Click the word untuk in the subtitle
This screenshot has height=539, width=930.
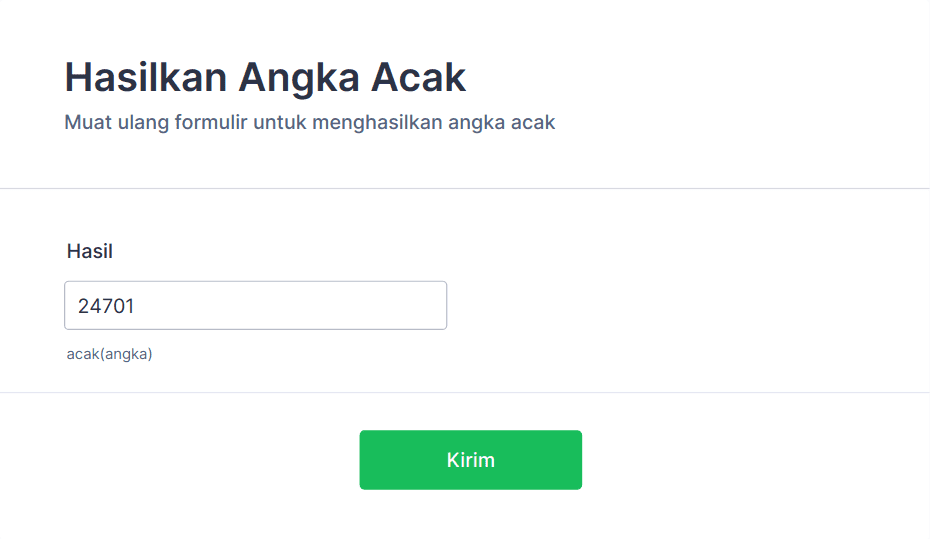click(280, 122)
